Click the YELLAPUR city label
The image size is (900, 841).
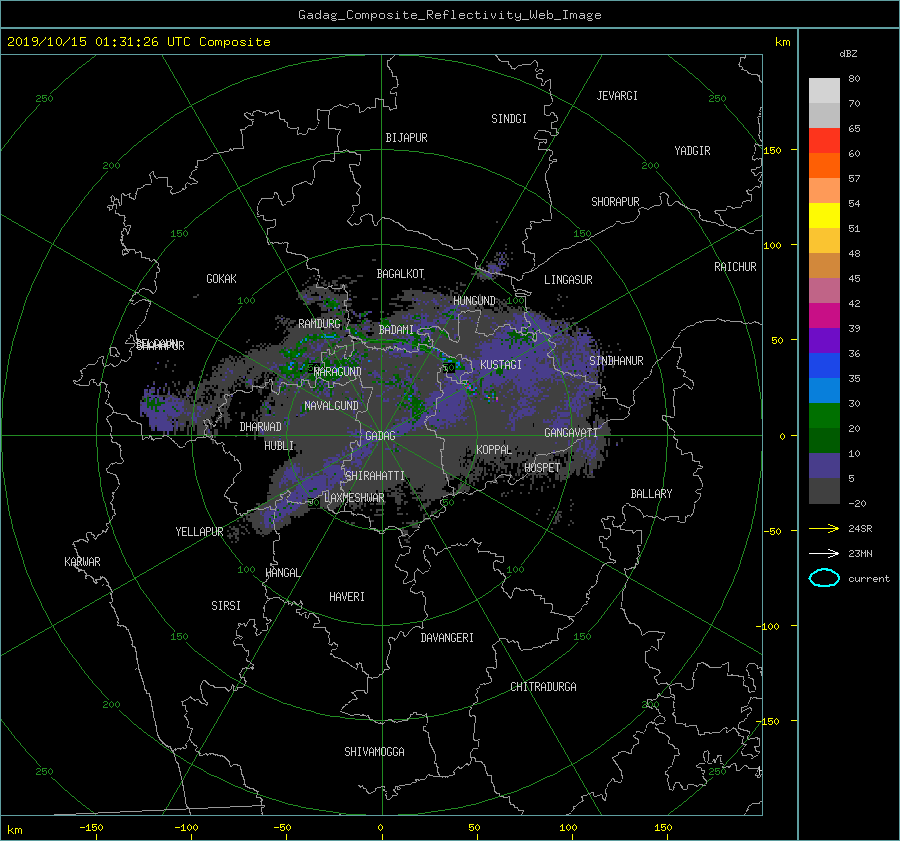(x=199, y=532)
